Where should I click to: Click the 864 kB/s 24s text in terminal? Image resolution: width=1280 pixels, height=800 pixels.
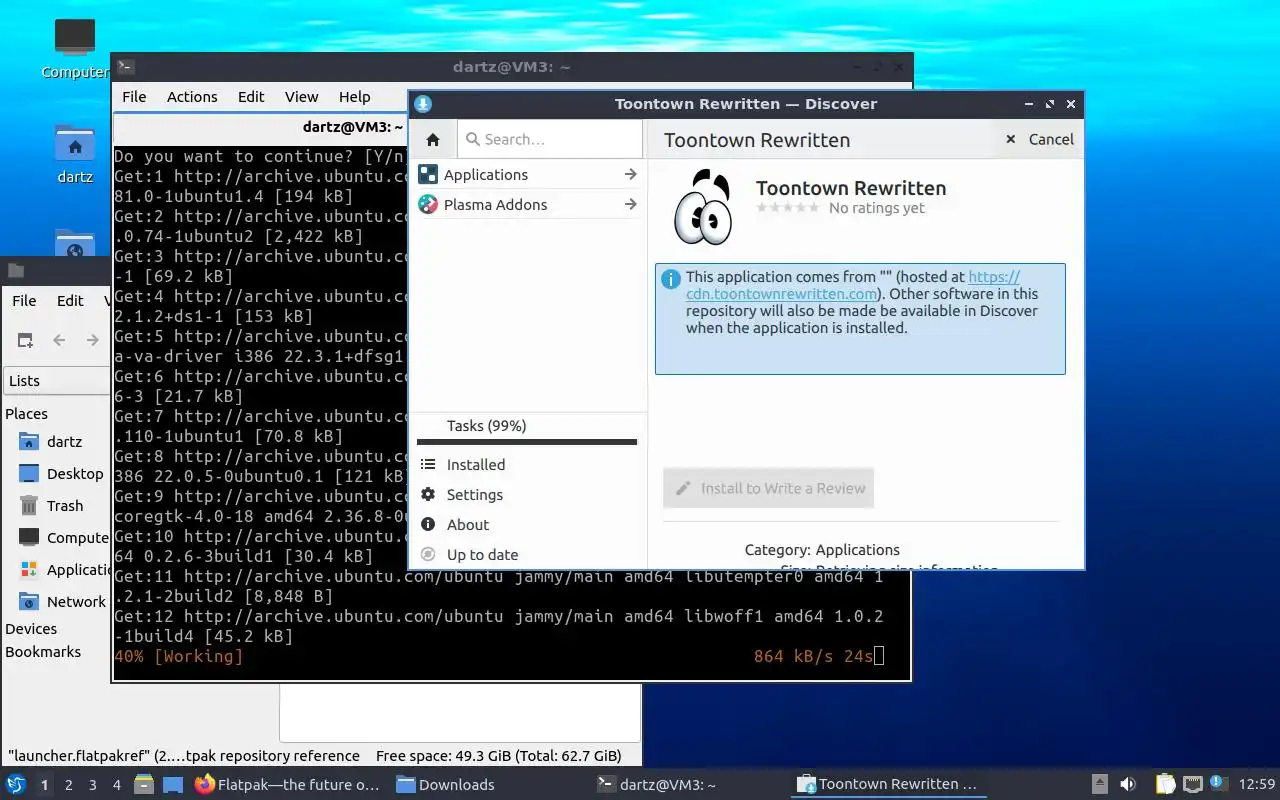tap(813, 656)
